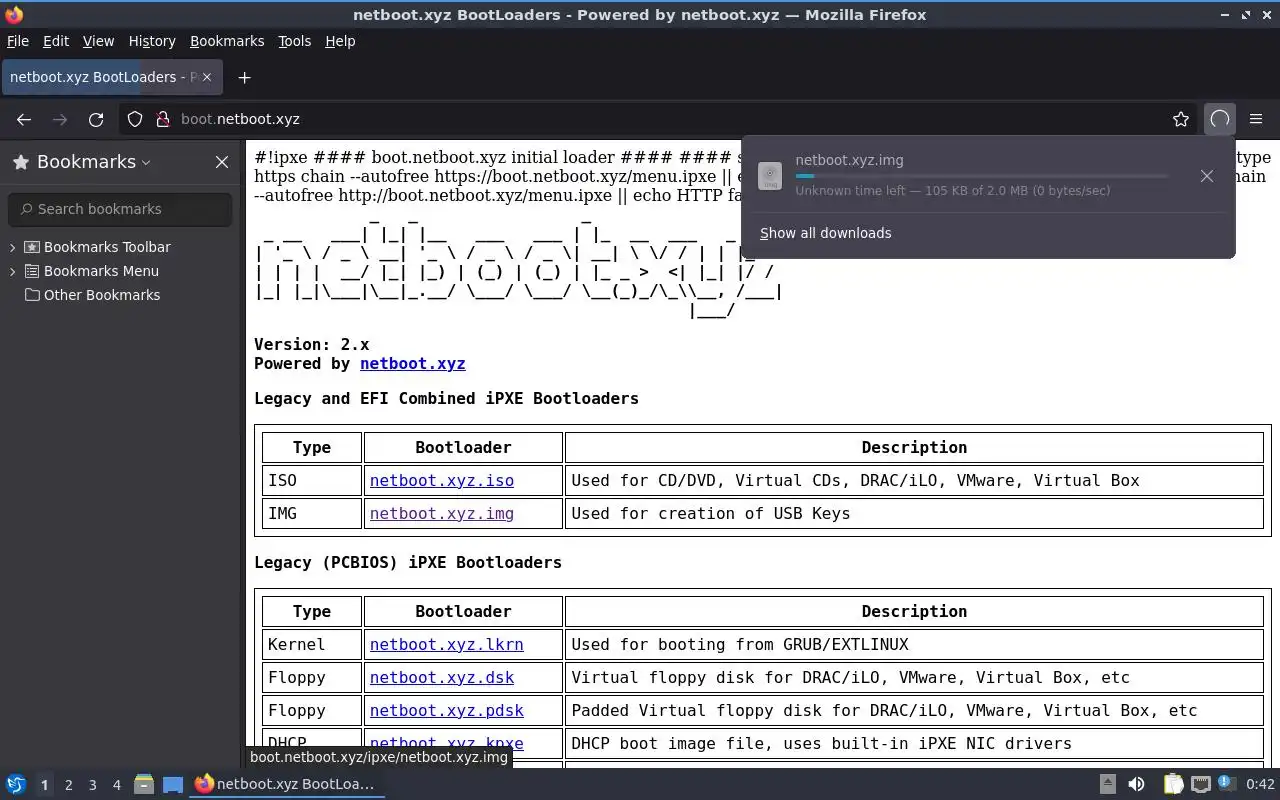Open the Help menu

[340, 41]
